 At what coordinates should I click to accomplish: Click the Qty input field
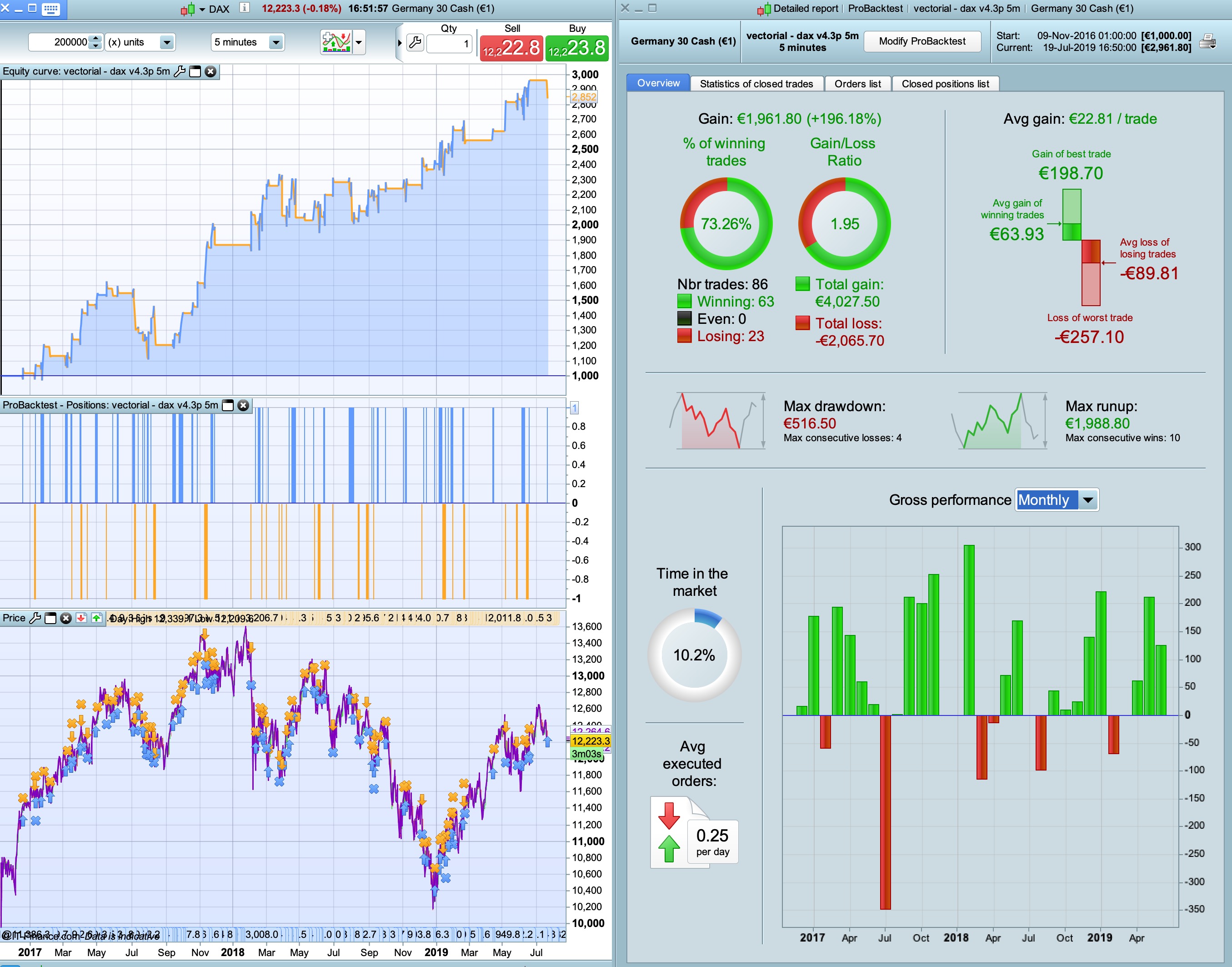click(x=449, y=44)
